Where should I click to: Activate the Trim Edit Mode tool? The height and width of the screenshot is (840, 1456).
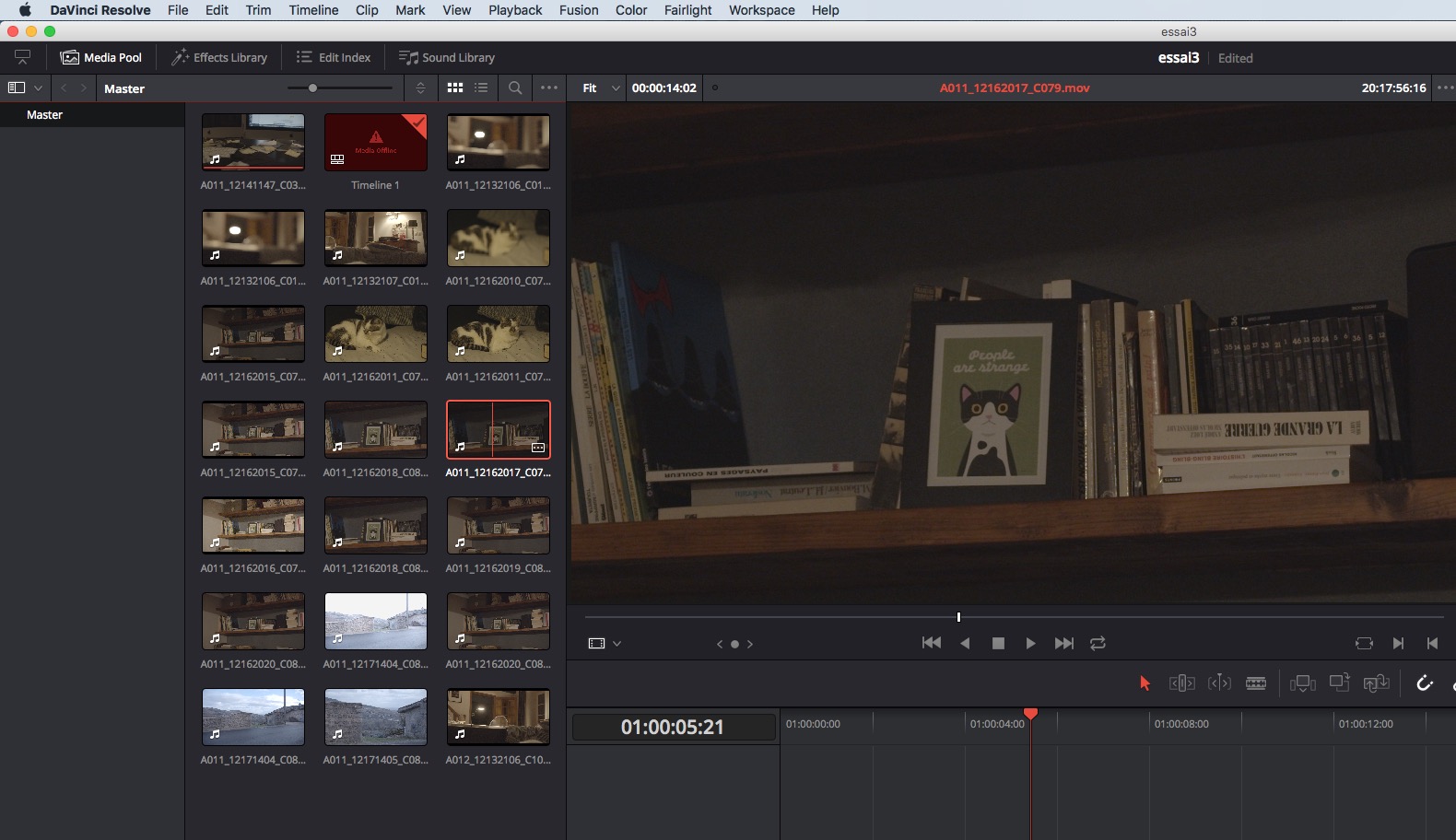(x=1181, y=683)
